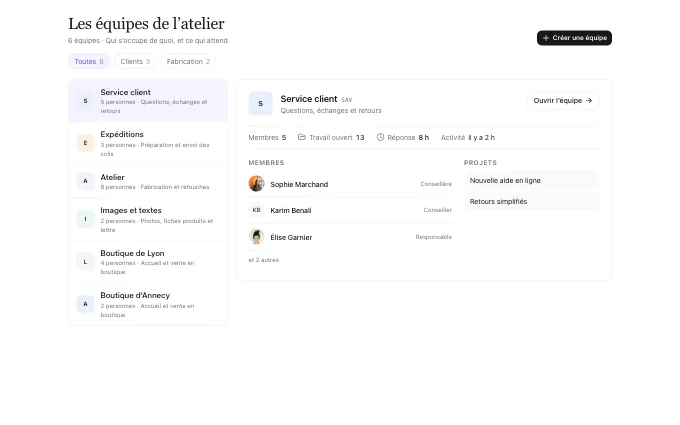Click the arrow icon in Ouvrir l'équipe
Screen dimensions: 680x425
pos(589,101)
